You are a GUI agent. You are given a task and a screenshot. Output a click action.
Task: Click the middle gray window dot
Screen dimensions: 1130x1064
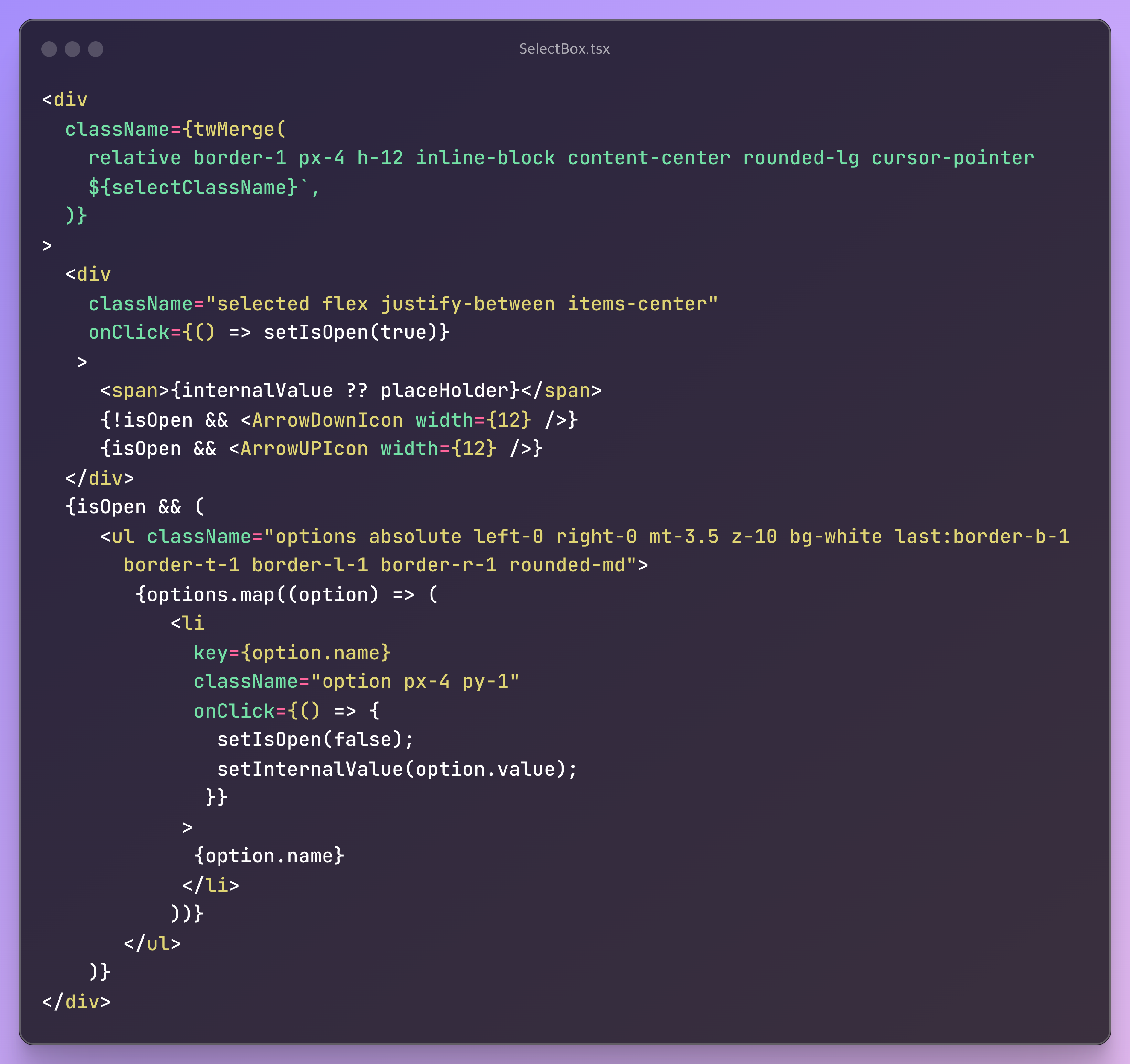(x=72, y=49)
